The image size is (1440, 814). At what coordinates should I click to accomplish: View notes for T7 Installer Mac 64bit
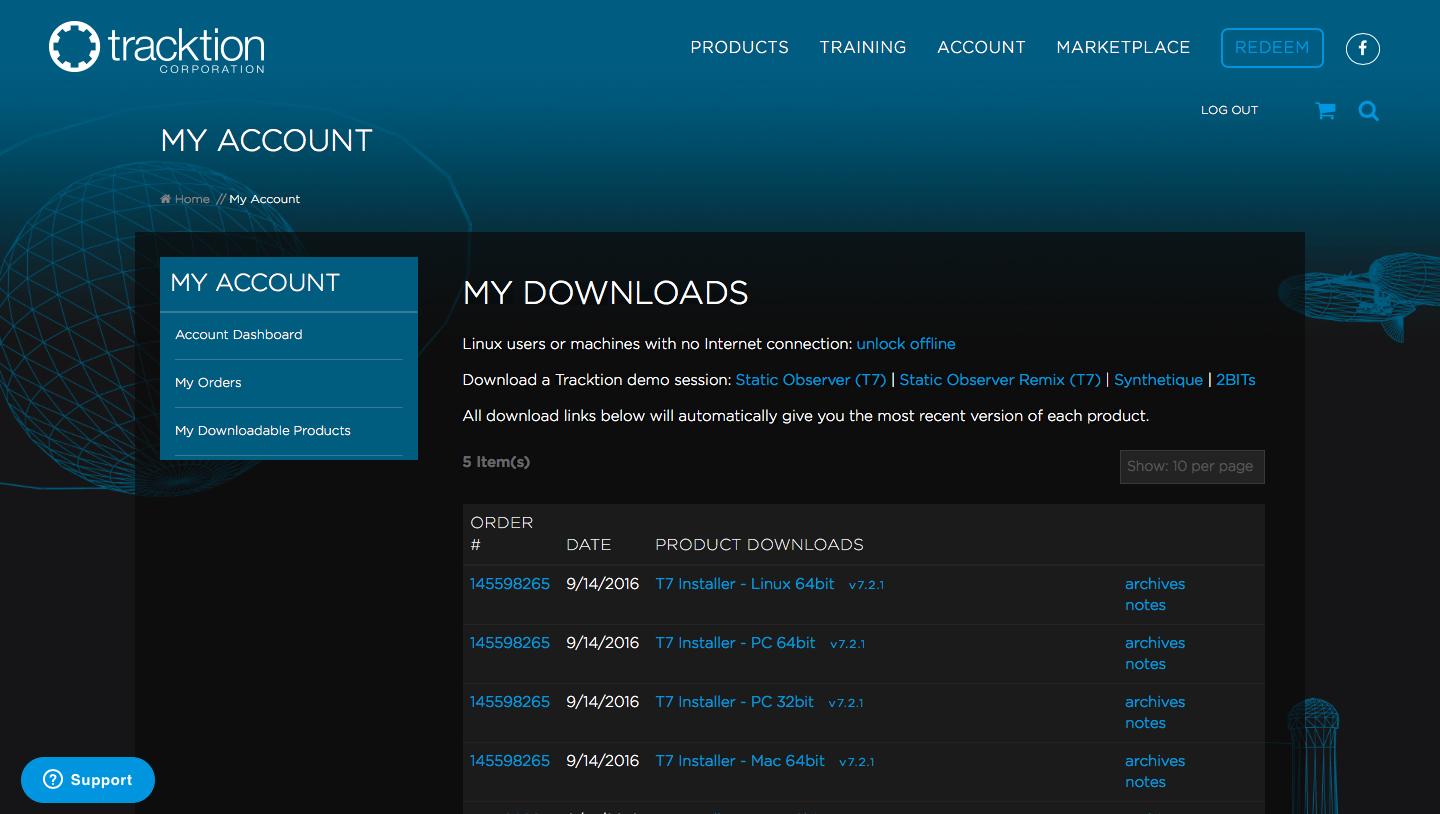(x=1145, y=782)
